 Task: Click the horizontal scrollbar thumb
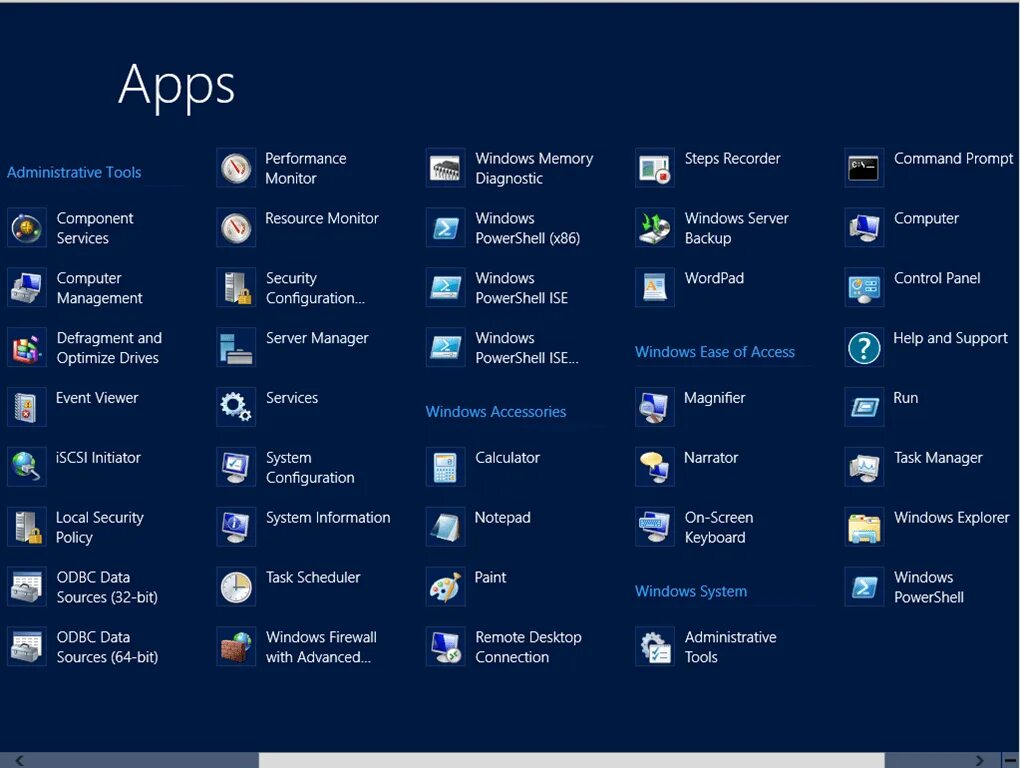[x=572, y=760]
